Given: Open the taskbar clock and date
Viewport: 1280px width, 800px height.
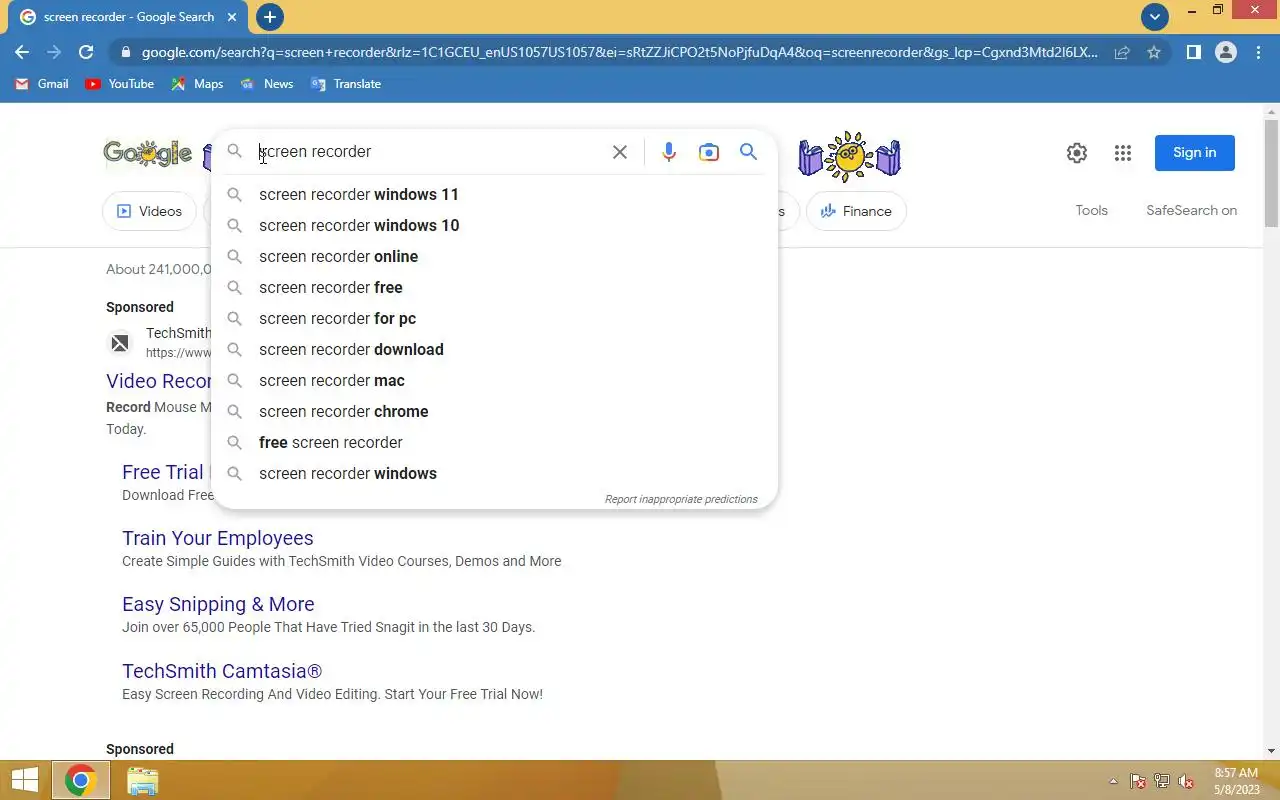Looking at the screenshot, I should (x=1237, y=781).
